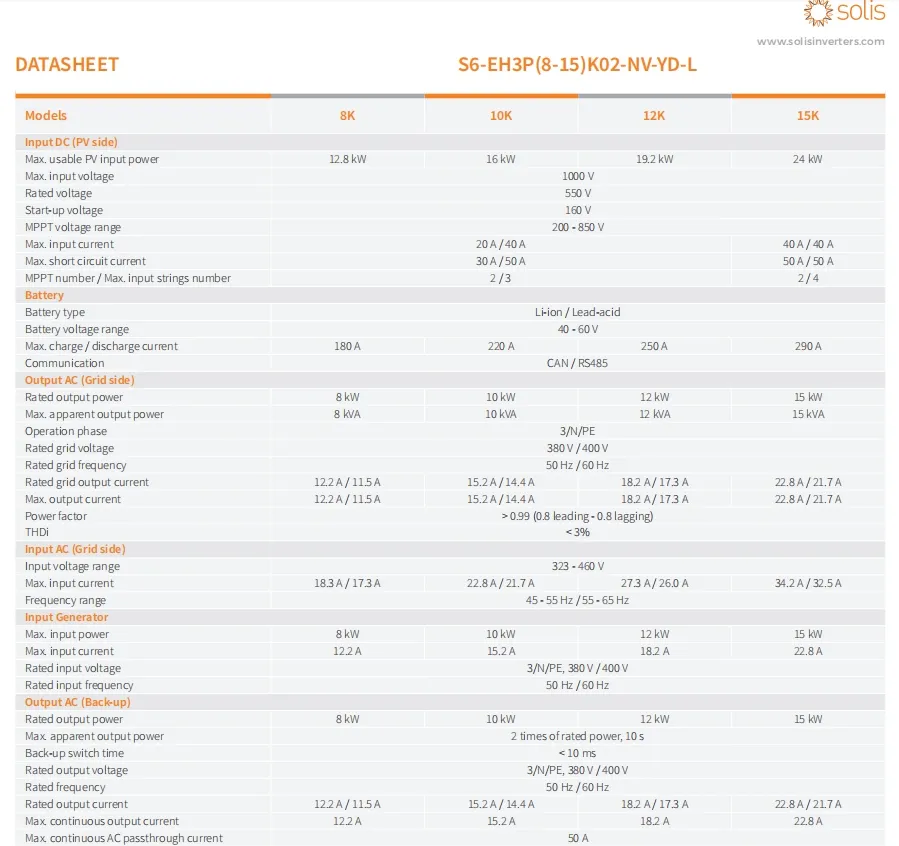Click the 30 A / 50 A short circuit value
The width and height of the screenshot is (899, 846).
click(x=501, y=261)
